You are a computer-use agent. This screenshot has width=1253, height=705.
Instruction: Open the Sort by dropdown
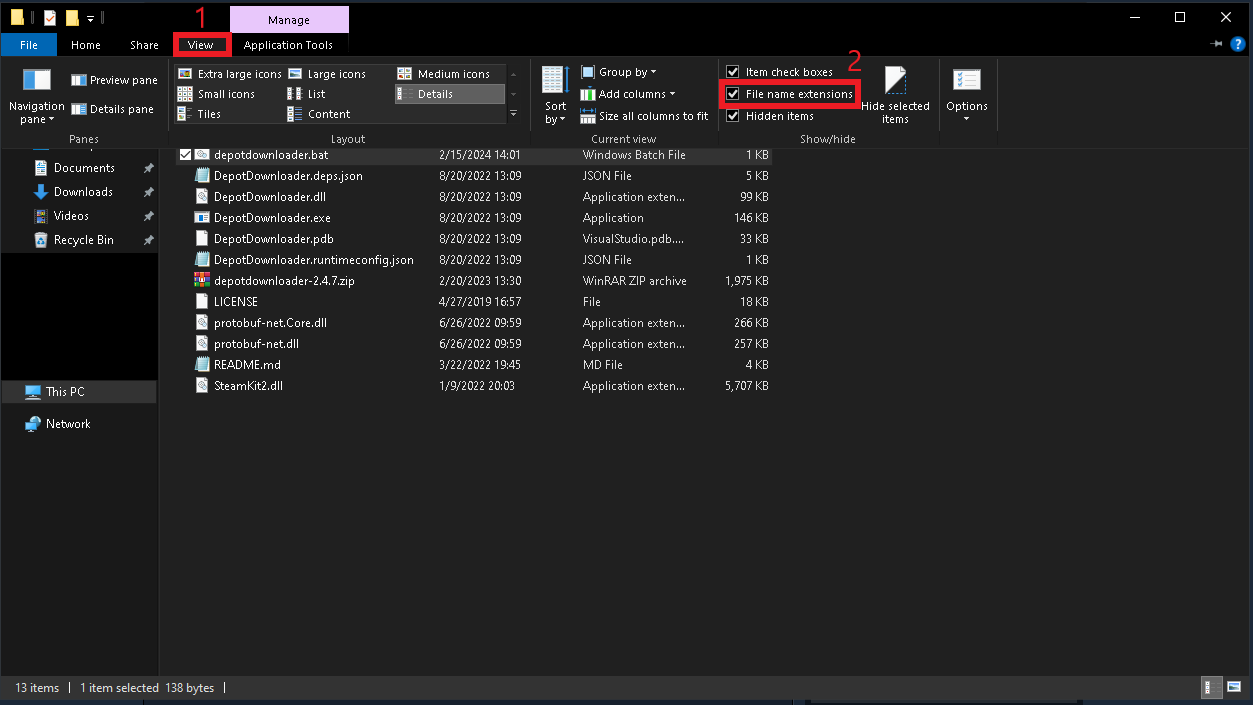pyautogui.click(x=555, y=96)
